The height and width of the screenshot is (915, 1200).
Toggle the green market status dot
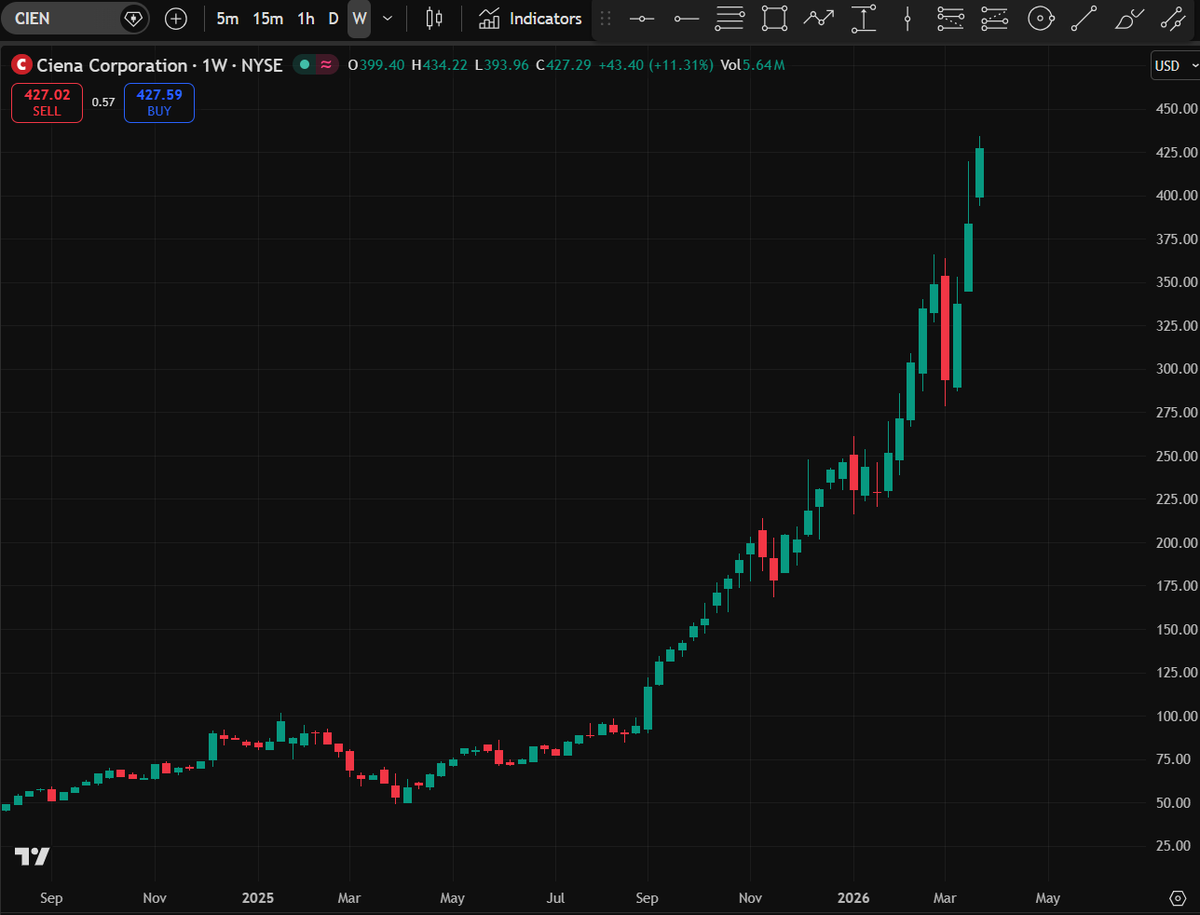pyautogui.click(x=305, y=65)
